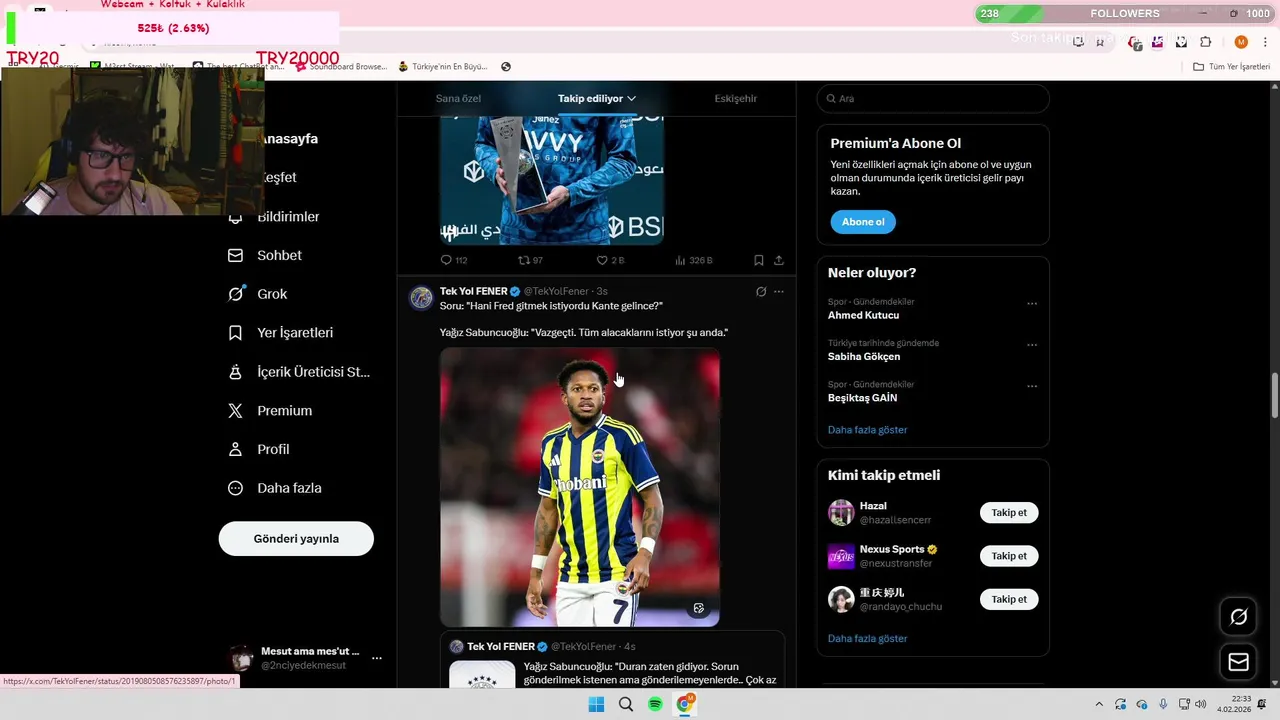Open the Fred Fenerbahçe jersey photo

click(580, 487)
